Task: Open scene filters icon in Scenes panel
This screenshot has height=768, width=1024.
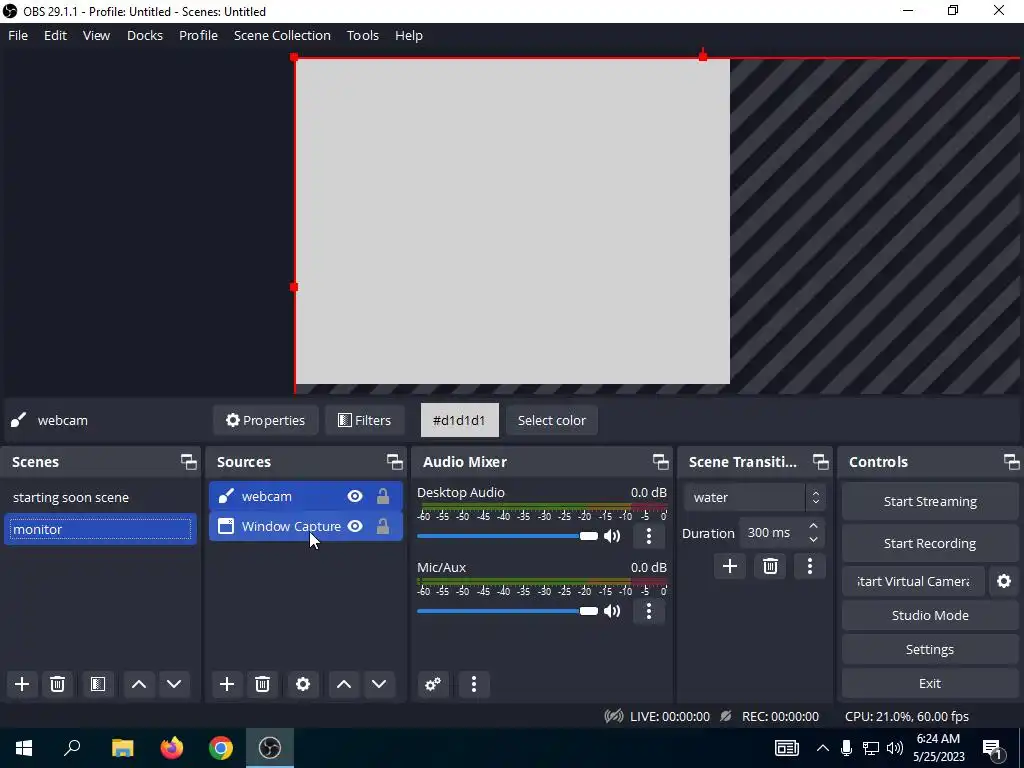Action: [98, 684]
